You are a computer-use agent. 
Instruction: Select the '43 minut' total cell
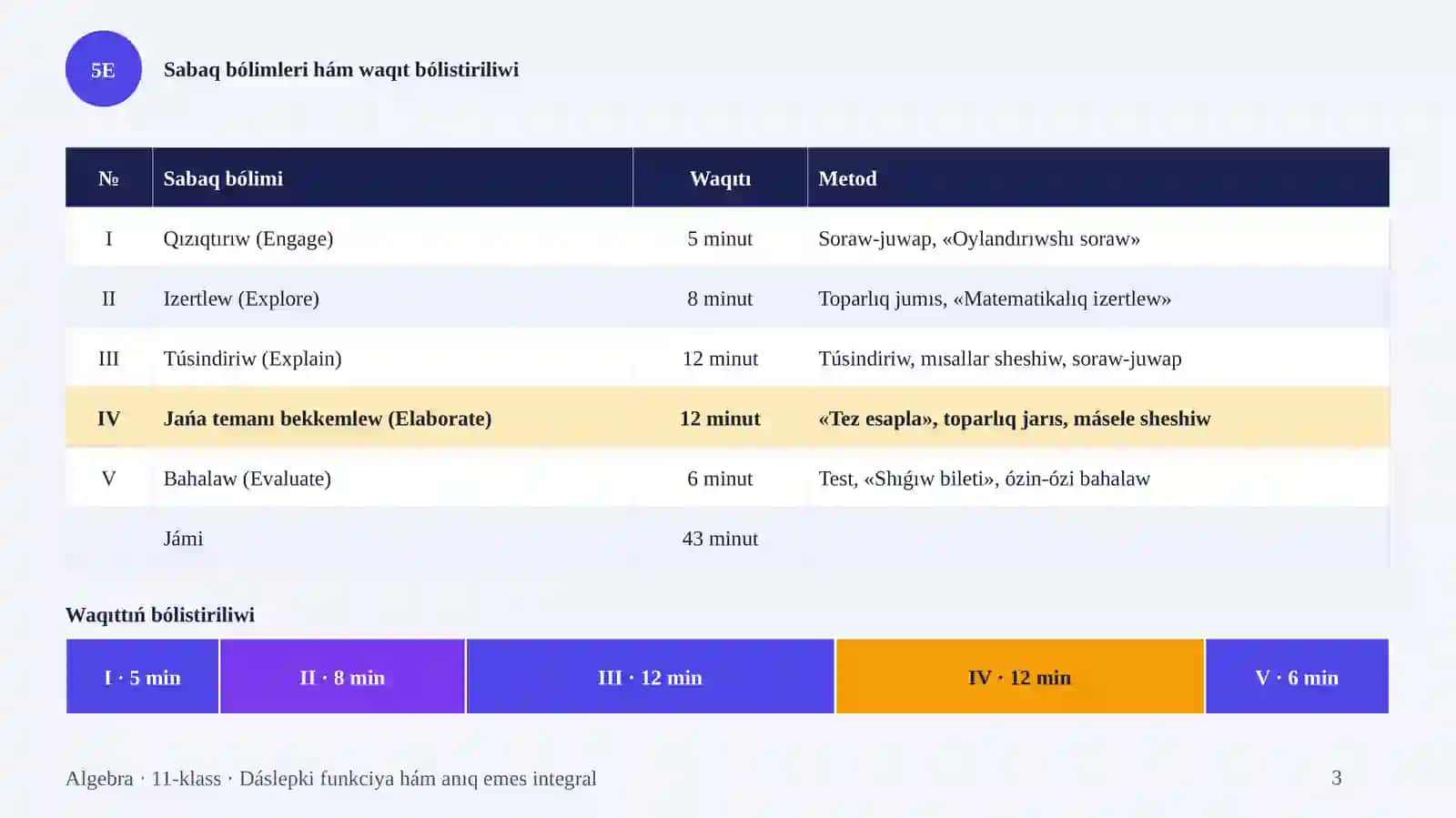point(720,539)
